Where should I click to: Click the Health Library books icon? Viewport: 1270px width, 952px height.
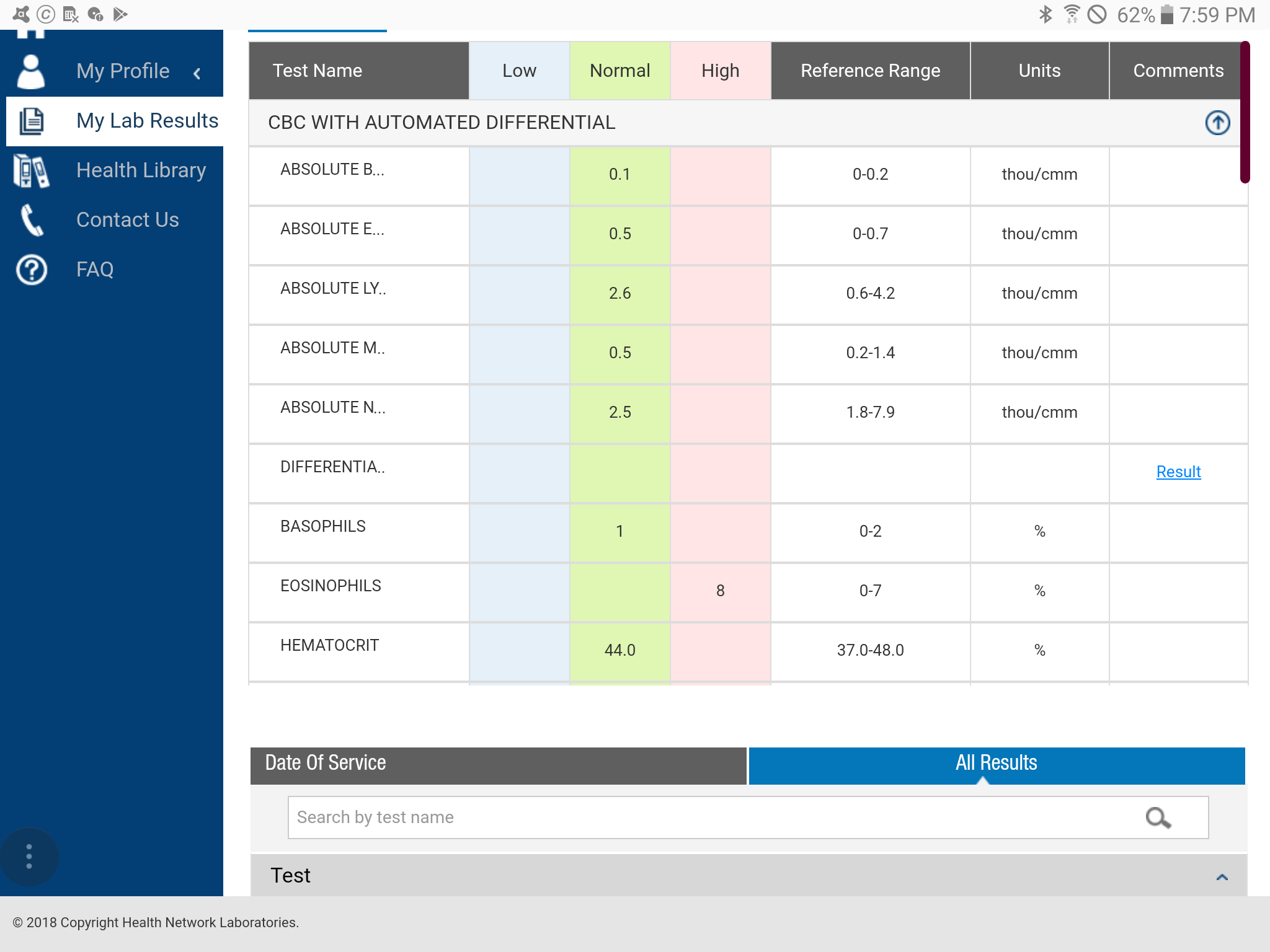(x=31, y=170)
